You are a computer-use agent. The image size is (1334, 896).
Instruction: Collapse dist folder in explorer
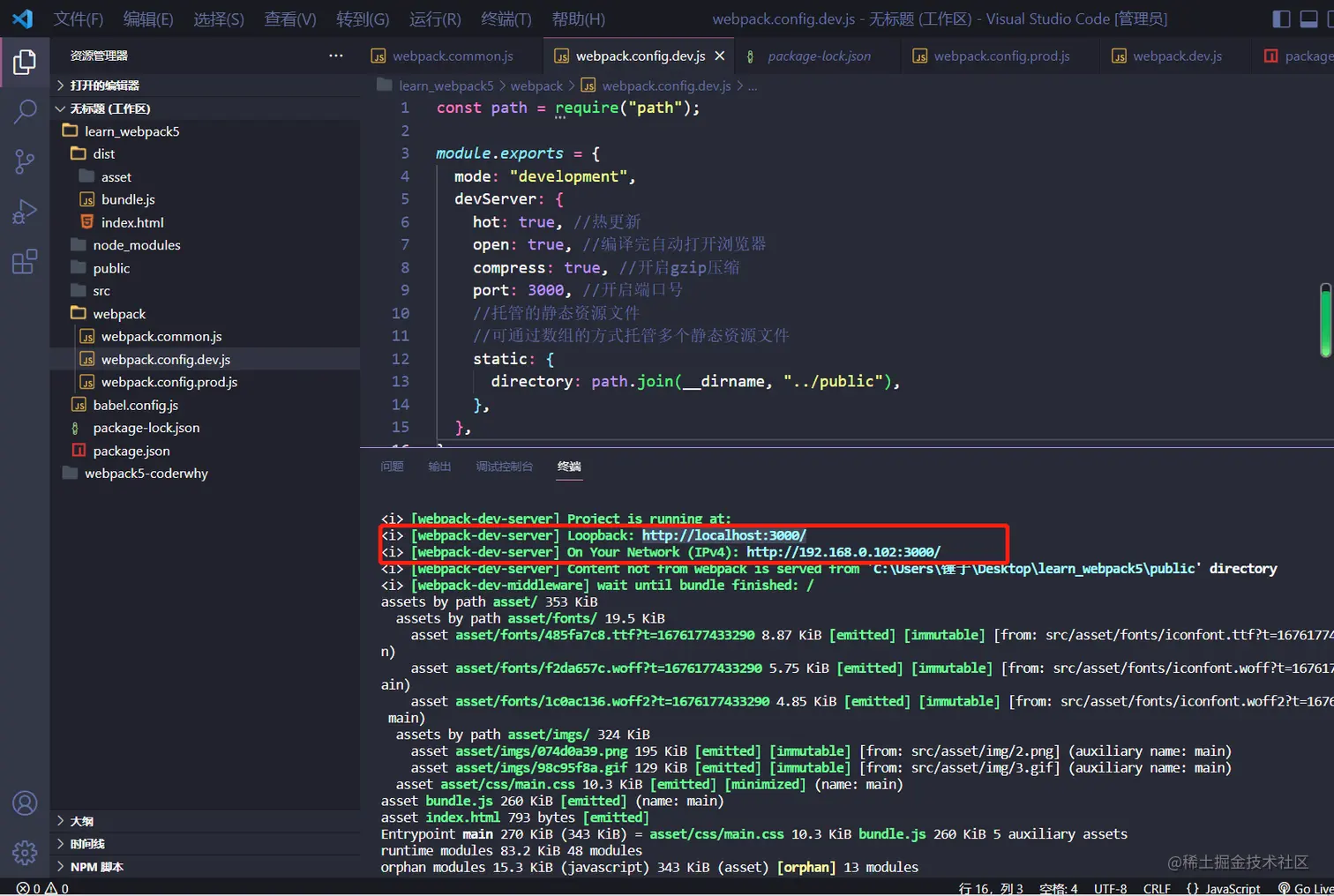pos(205,153)
